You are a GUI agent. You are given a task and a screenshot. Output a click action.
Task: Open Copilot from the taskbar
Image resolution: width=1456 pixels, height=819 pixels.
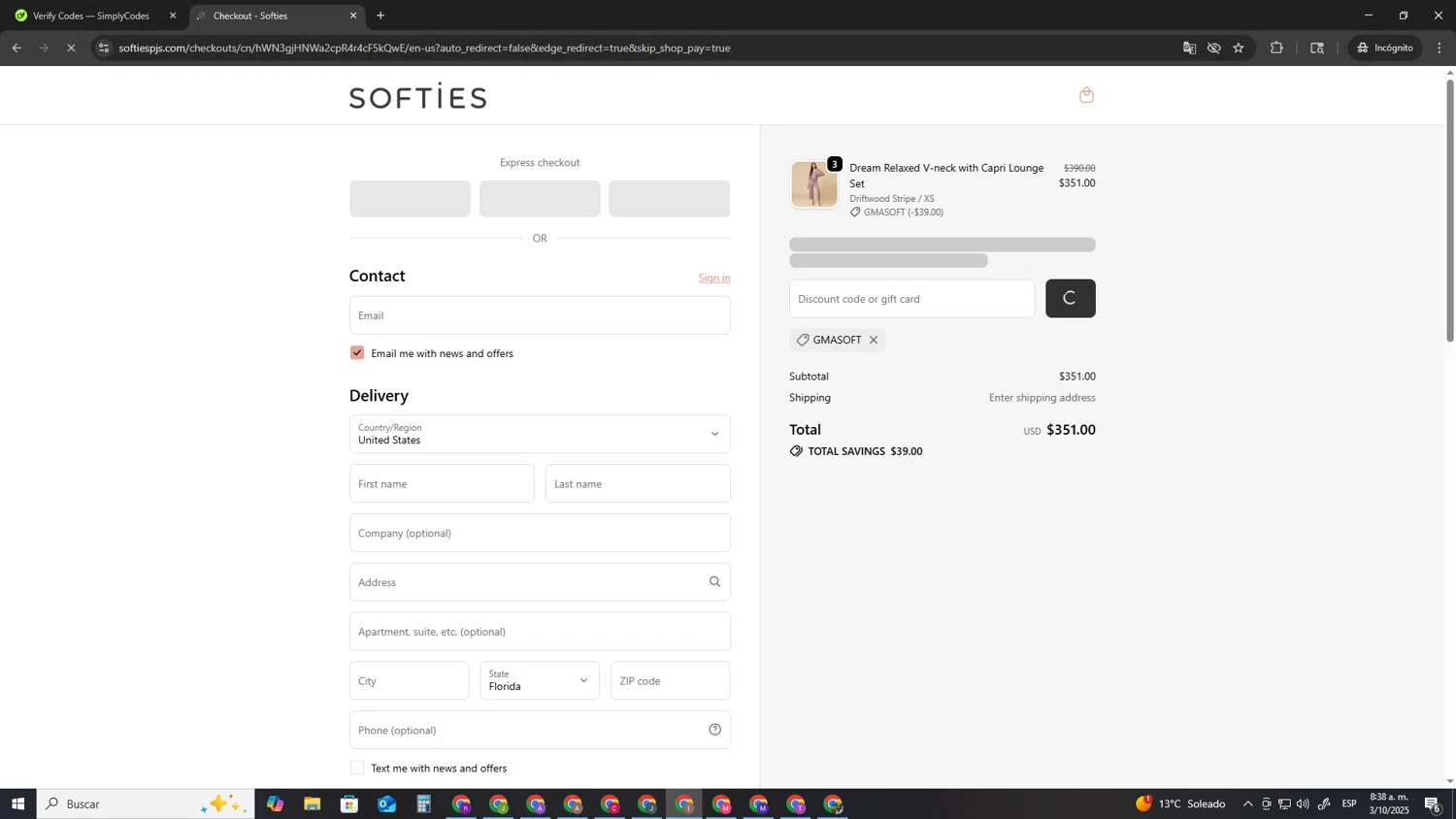(x=276, y=804)
